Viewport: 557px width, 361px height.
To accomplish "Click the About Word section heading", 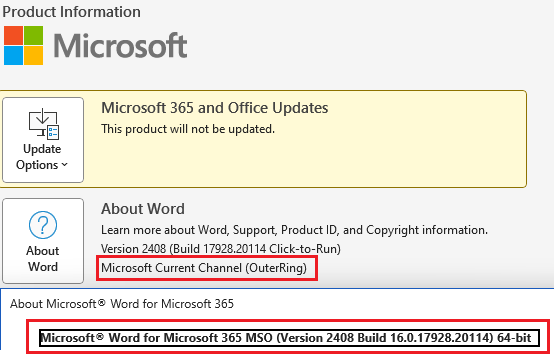I will 143,209.
